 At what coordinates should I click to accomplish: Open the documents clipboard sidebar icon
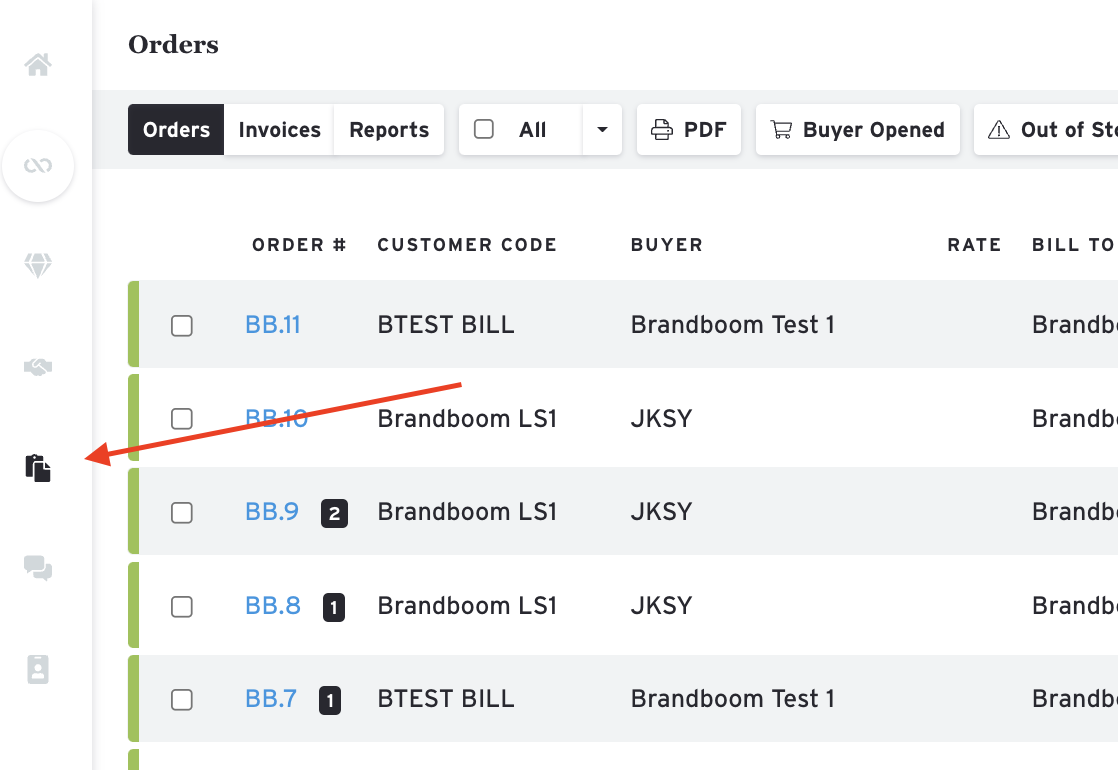pyautogui.click(x=38, y=468)
